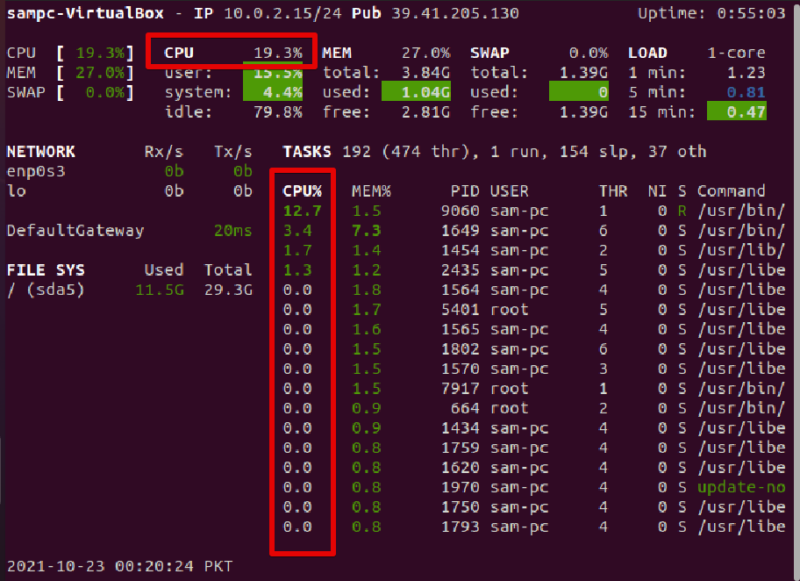The width and height of the screenshot is (800, 581).
Task: Click the THR column header
Action: pos(612,191)
